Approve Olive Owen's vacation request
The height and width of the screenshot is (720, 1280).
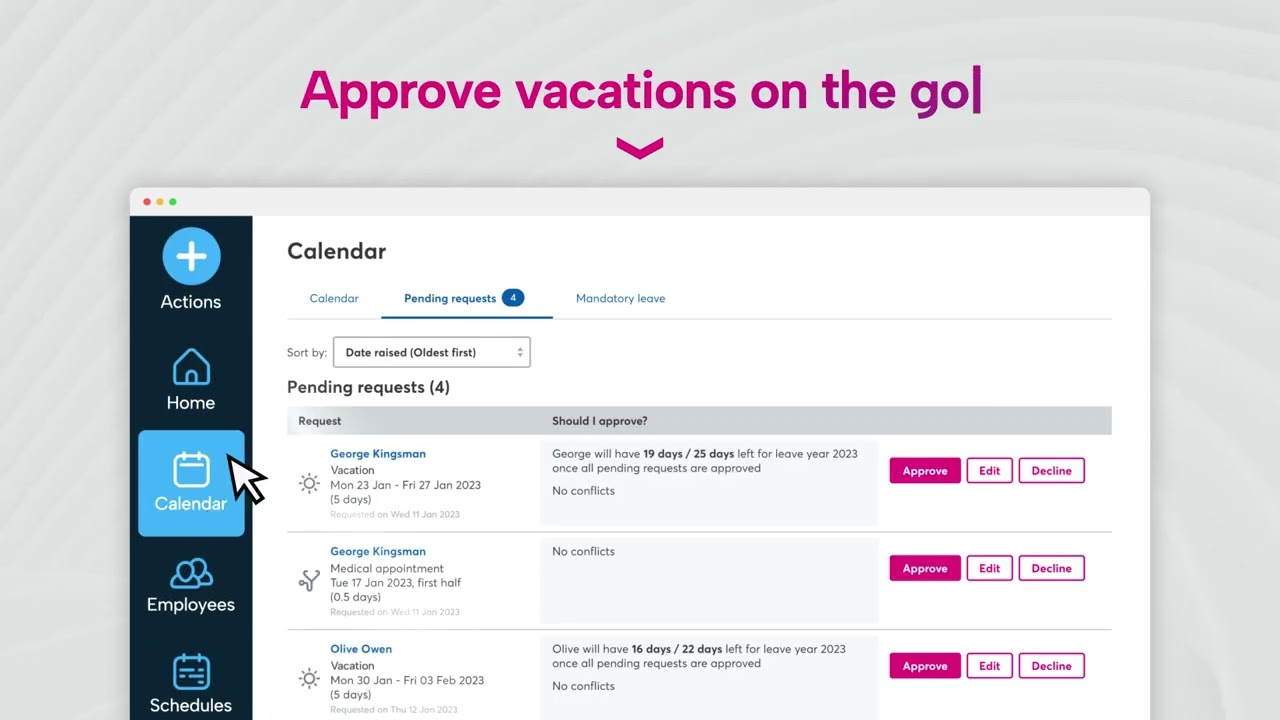coord(925,666)
